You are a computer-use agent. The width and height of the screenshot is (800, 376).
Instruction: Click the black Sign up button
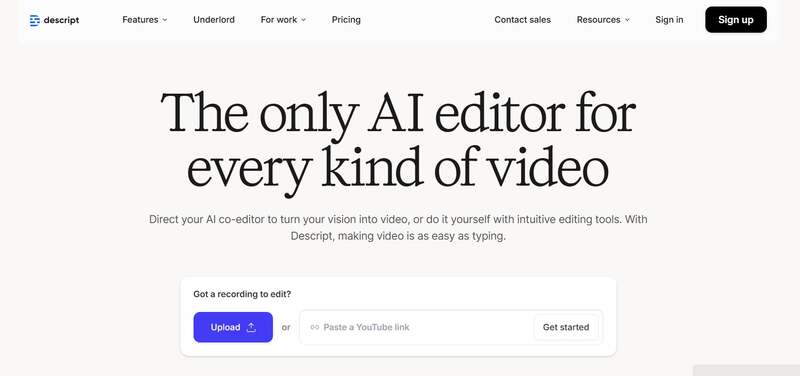point(736,20)
